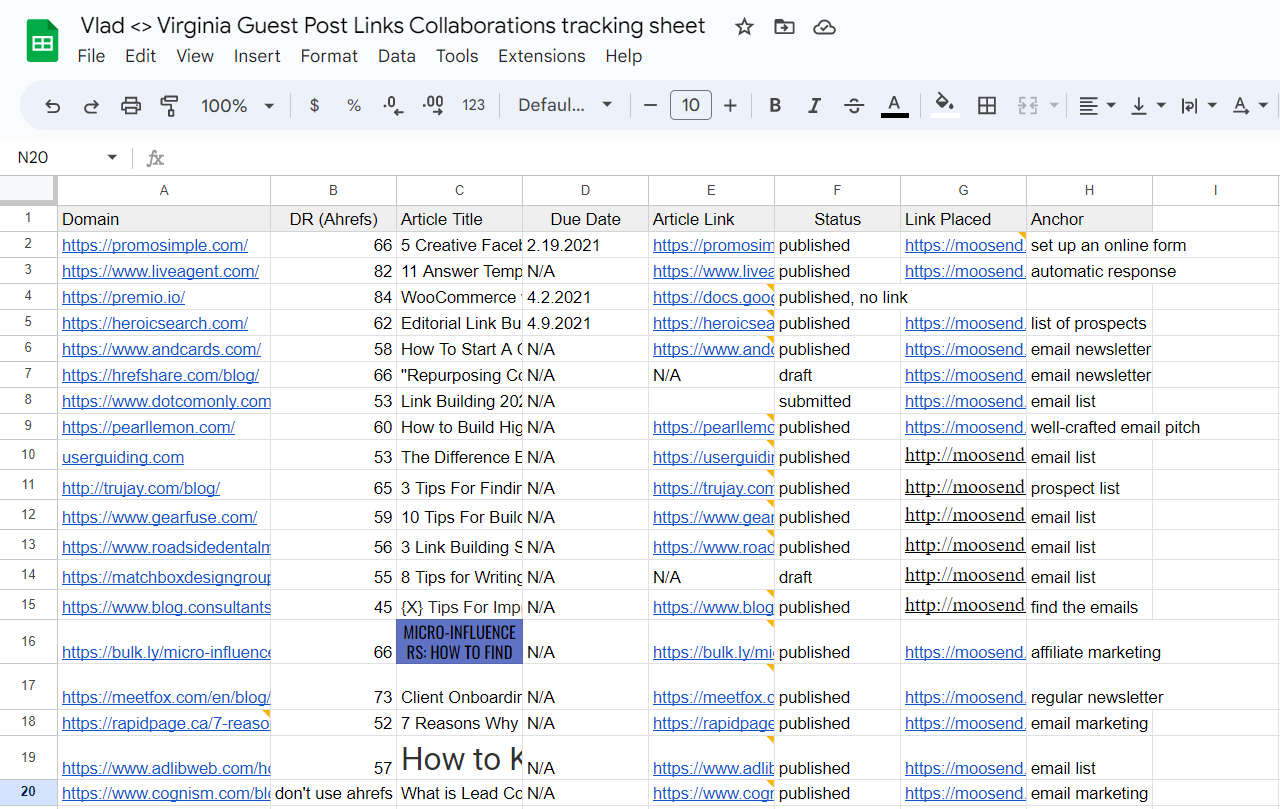This screenshot has height=809, width=1280.
Task: Open the promosimple.com domain link
Action: click(155, 245)
